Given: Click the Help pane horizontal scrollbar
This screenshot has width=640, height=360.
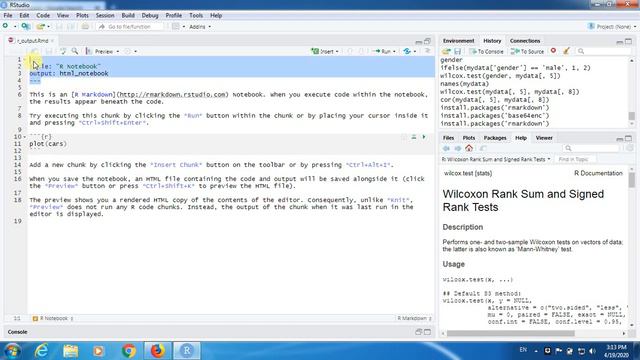Looking at the screenshot, I should tap(511, 333).
